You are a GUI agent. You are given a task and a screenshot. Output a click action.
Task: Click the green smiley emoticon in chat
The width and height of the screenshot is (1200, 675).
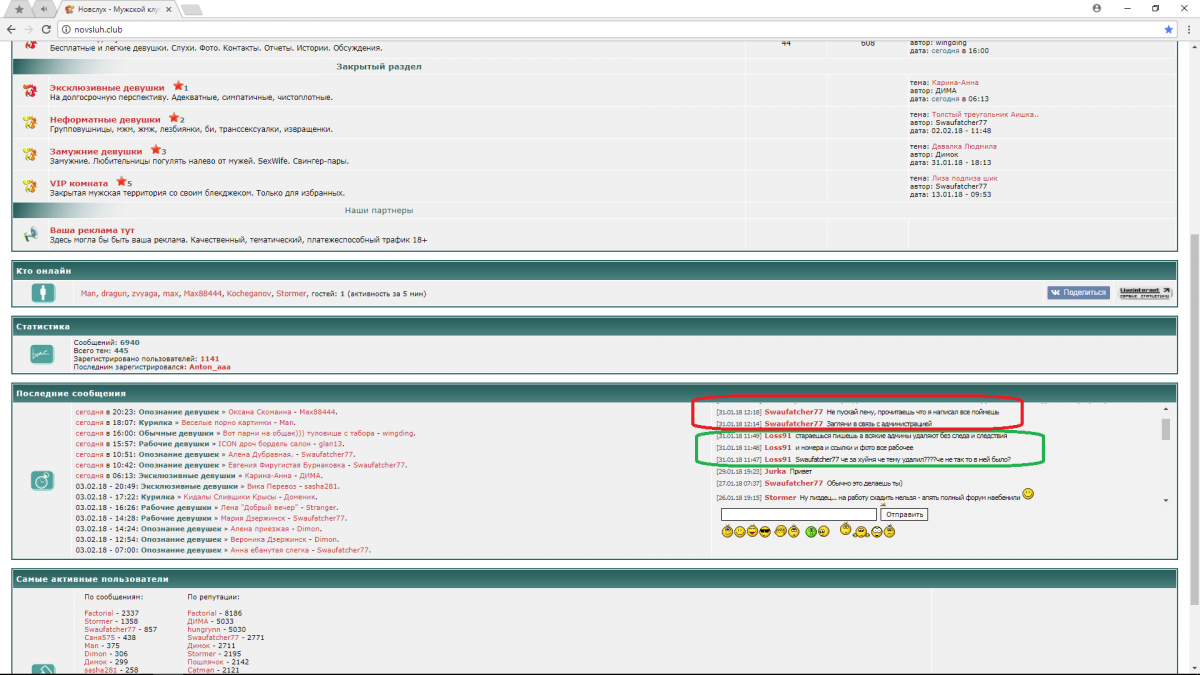[x=811, y=531]
